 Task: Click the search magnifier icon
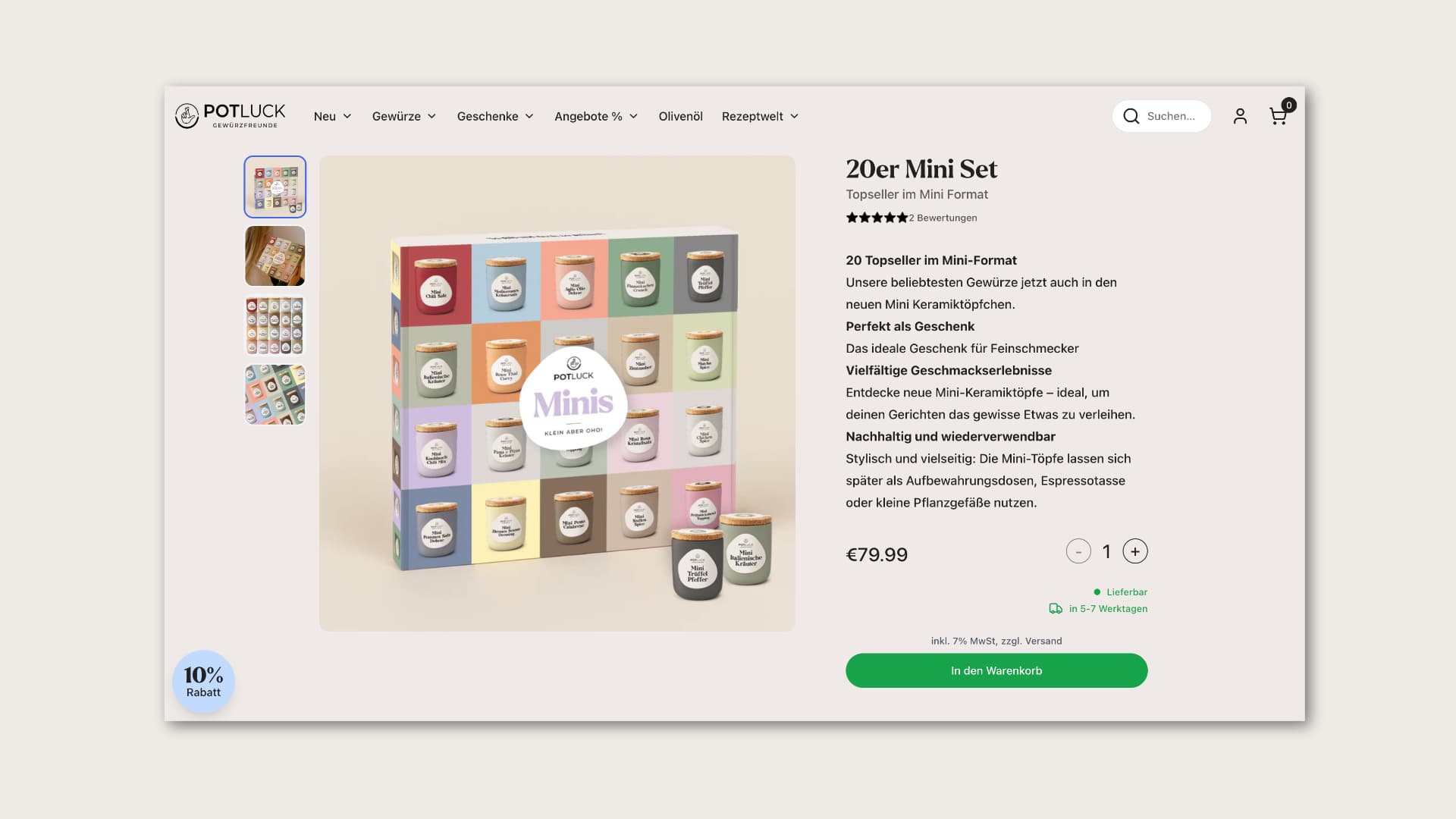[1131, 116]
